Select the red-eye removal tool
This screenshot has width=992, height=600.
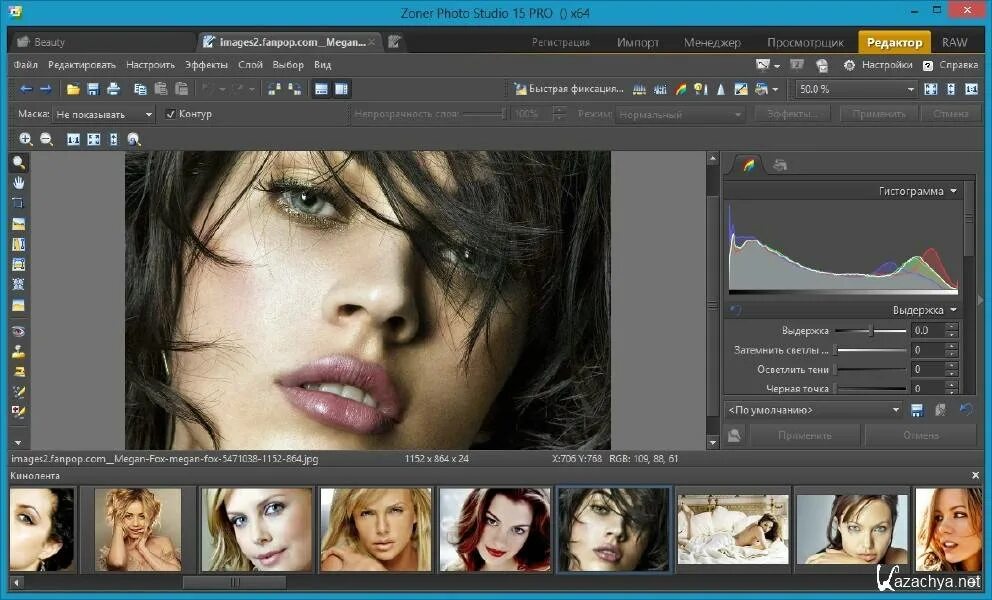[x=18, y=331]
